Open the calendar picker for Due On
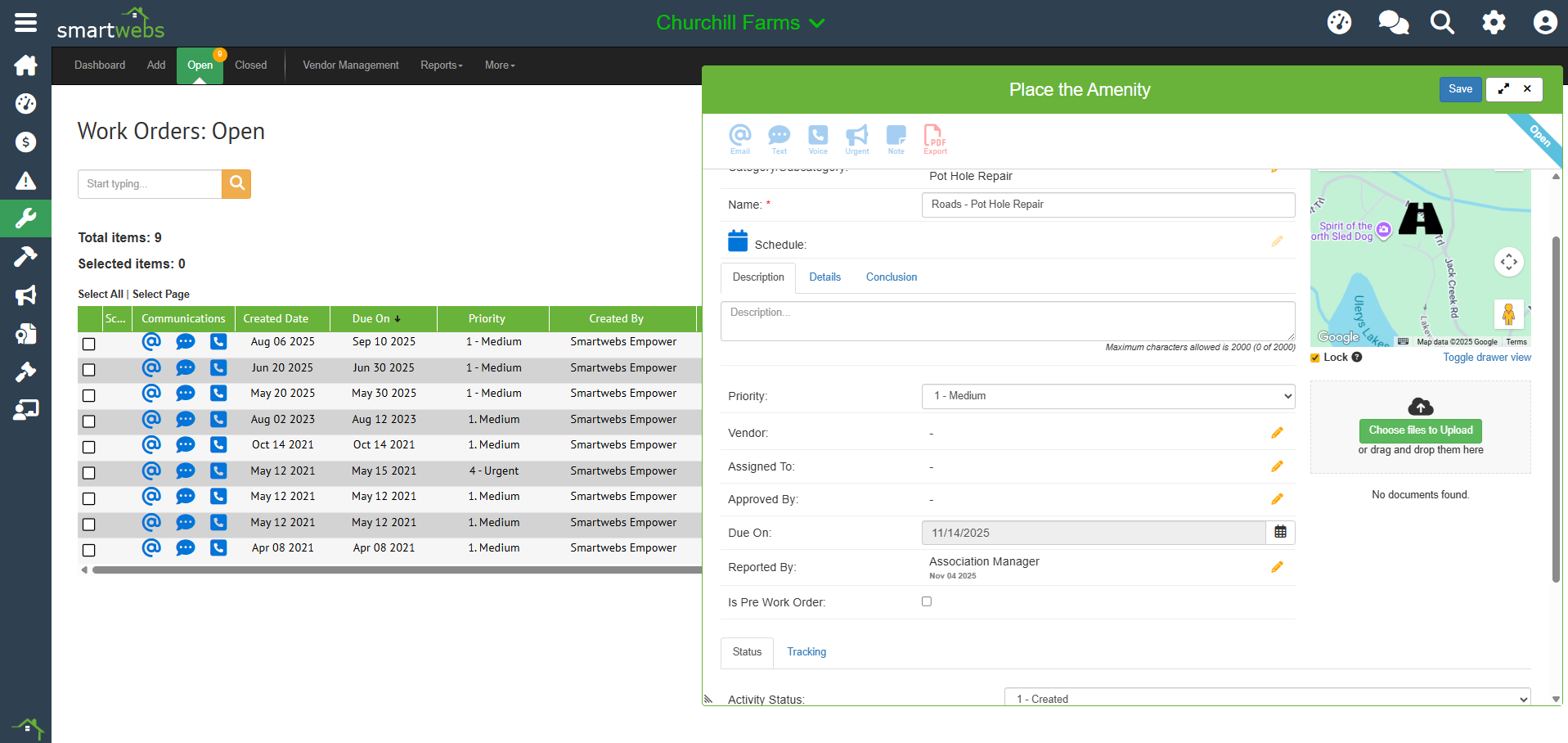 pyautogui.click(x=1280, y=533)
